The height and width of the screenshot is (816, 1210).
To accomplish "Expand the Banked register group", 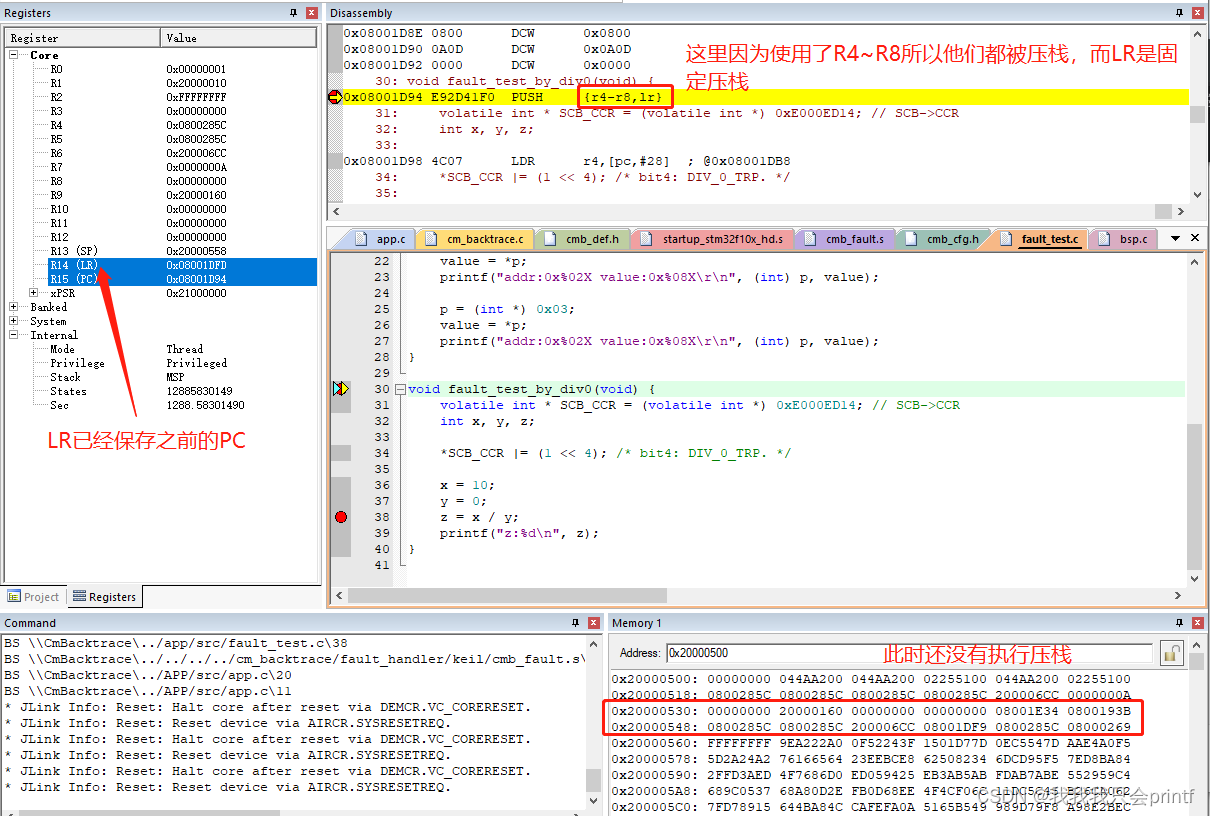I will tap(16, 307).
